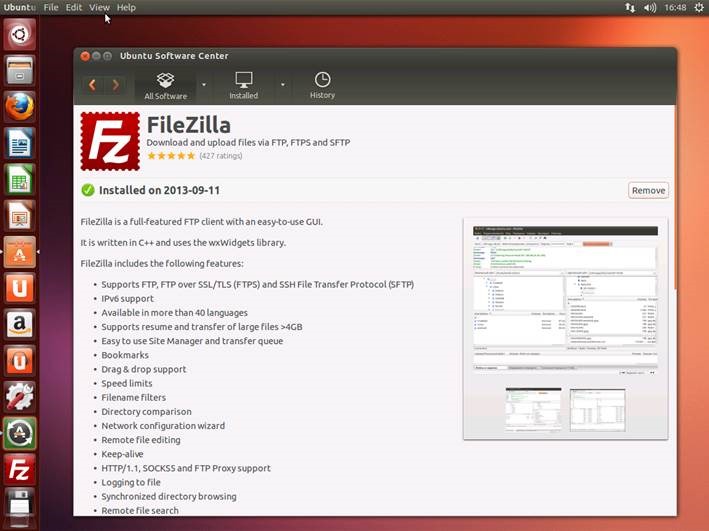709x531 pixels.
Task: Click 'Synchronized directory browsing' list item
Action: (169, 496)
